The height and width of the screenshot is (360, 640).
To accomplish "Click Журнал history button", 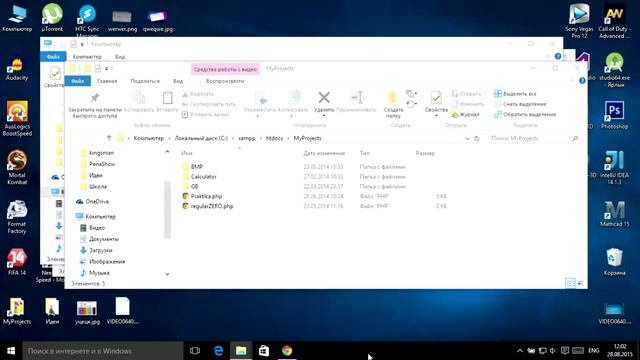I will [x=466, y=114].
